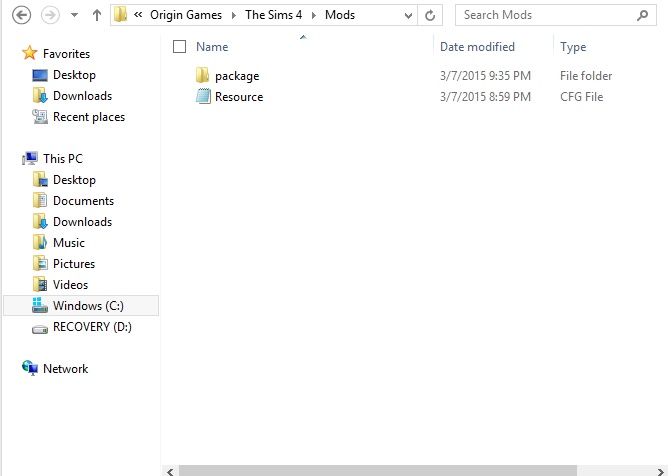The image size is (668, 476).
Task: Click the File folder type cell
Action: [586, 76]
